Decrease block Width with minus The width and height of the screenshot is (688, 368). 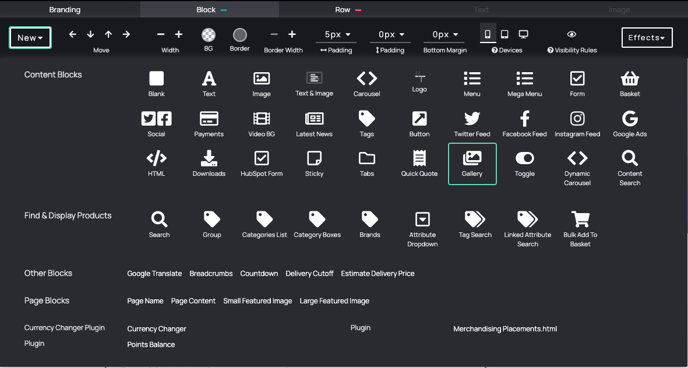(x=161, y=34)
